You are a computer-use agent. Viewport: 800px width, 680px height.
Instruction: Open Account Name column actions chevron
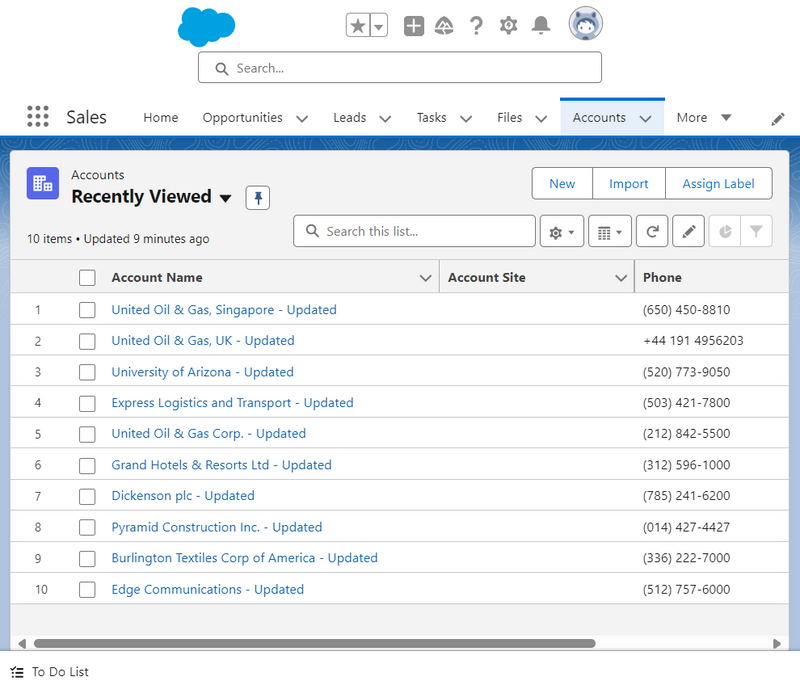(425, 278)
